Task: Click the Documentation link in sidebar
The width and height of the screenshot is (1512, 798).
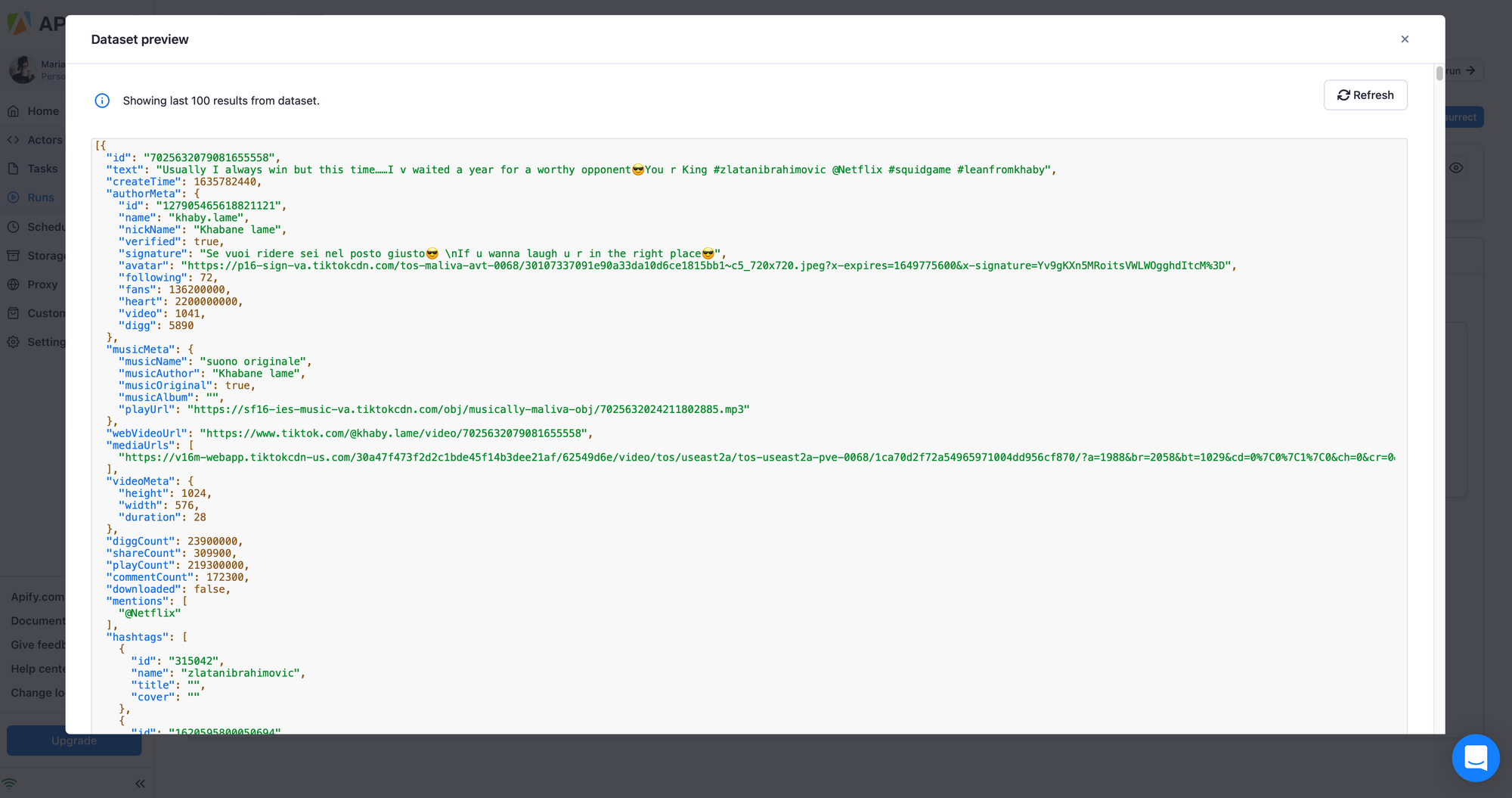Action: pyautogui.click(x=38, y=621)
